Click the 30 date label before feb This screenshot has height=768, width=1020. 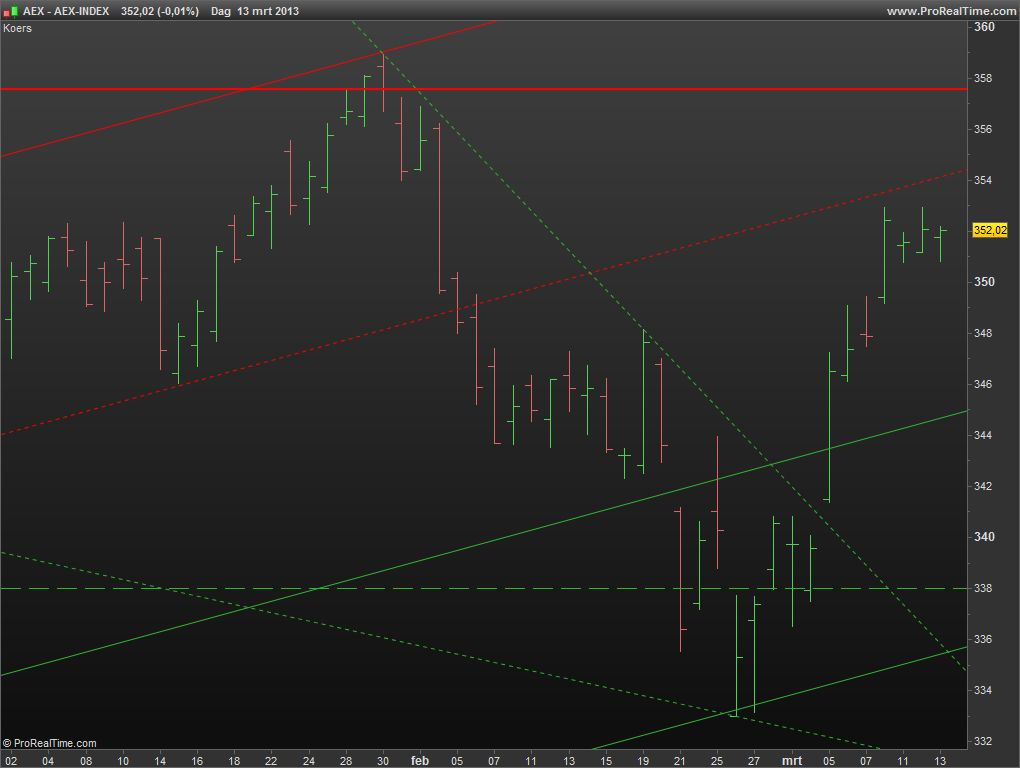pos(383,760)
